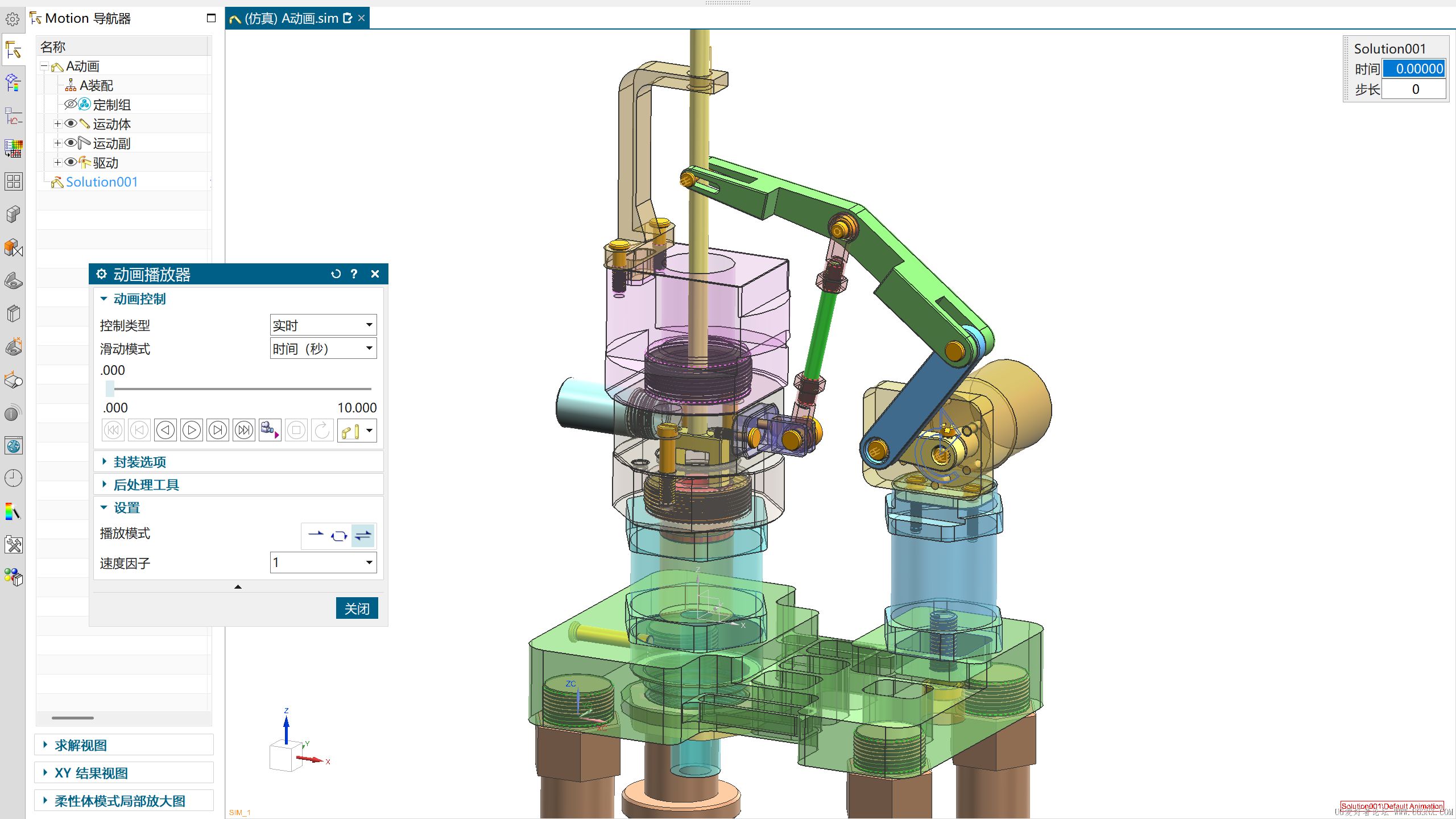Viewport: 1456px width, 819px height.
Task: Open the Motion Navigator sidebar tab icon
Action: [x=13, y=51]
